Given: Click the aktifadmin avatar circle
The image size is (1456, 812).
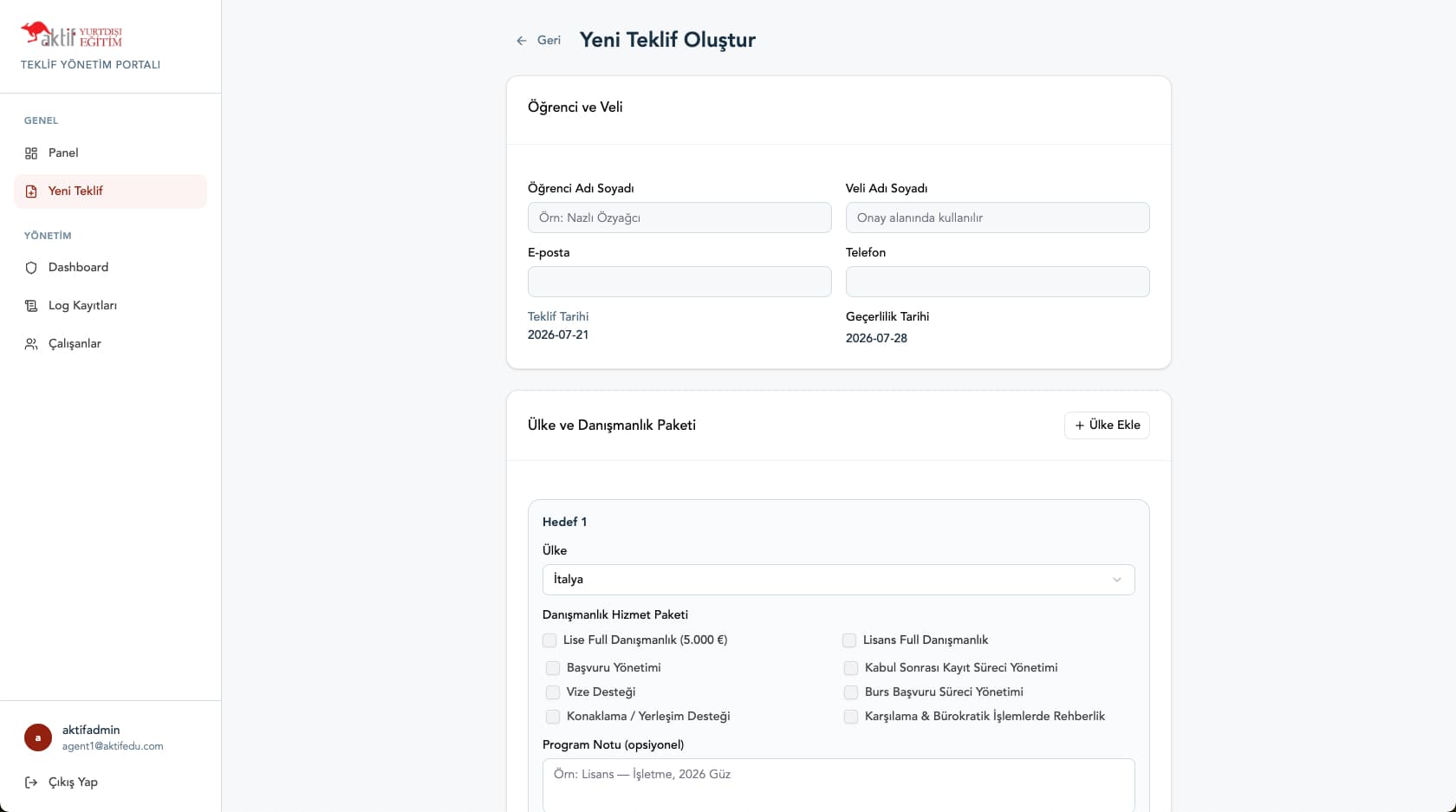Looking at the screenshot, I should [38, 737].
